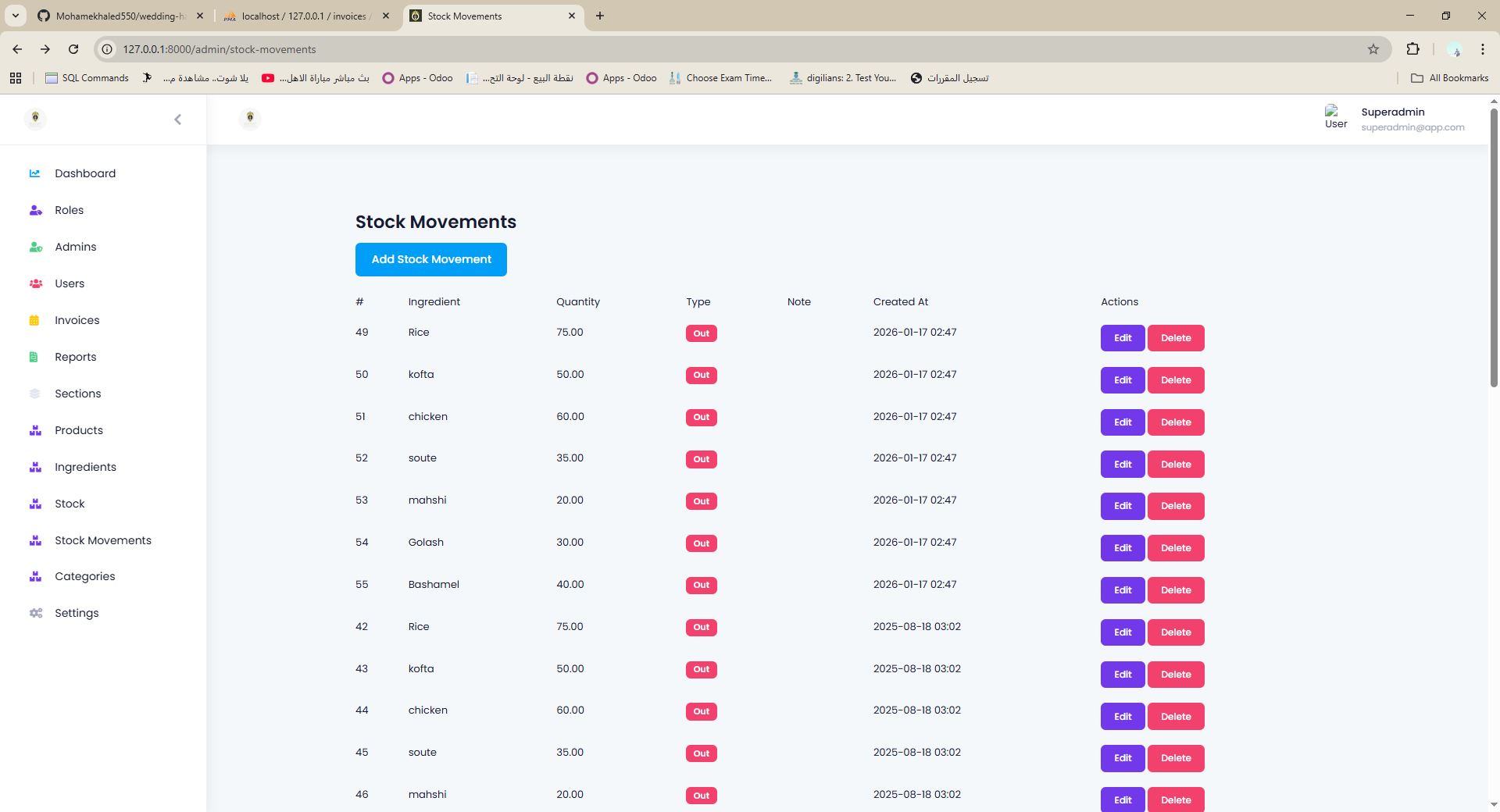Click the Add Stock Movement button
The width and height of the screenshot is (1500, 812).
pos(430,259)
